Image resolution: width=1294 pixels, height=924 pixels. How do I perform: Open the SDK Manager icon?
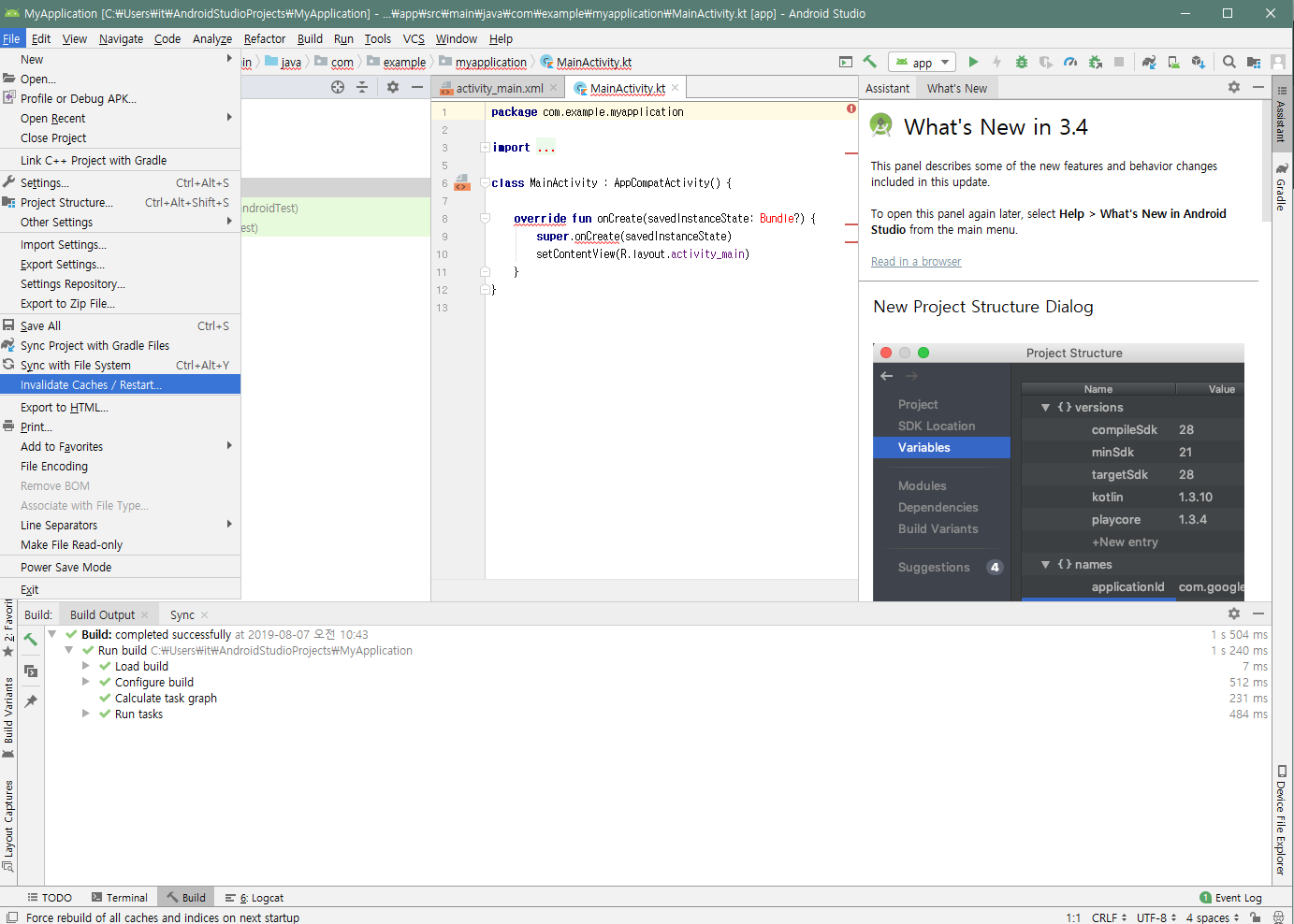tap(1198, 62)
